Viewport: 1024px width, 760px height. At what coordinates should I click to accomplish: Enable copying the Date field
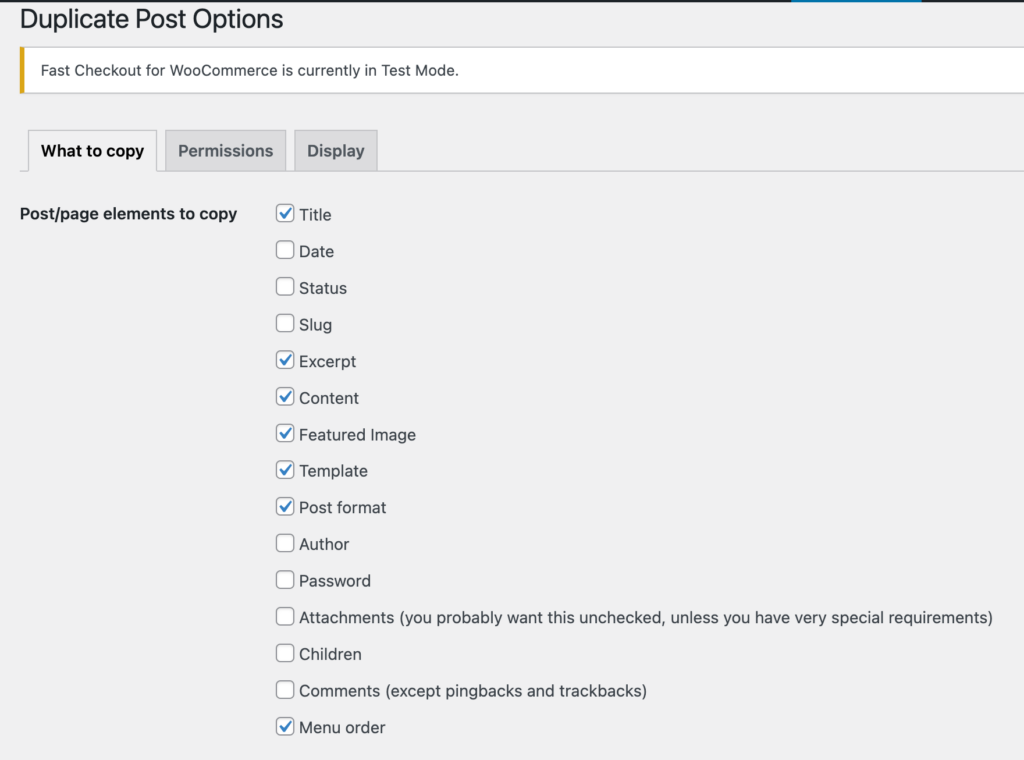(x=285, y=249)
